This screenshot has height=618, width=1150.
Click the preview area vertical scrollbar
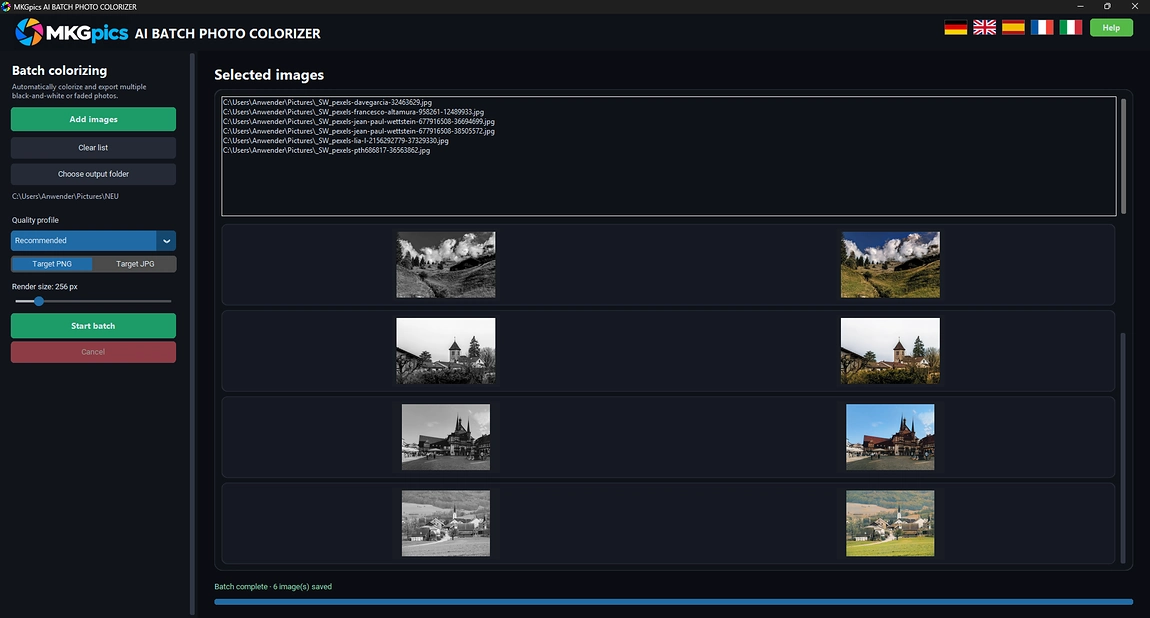(1123, 447)
